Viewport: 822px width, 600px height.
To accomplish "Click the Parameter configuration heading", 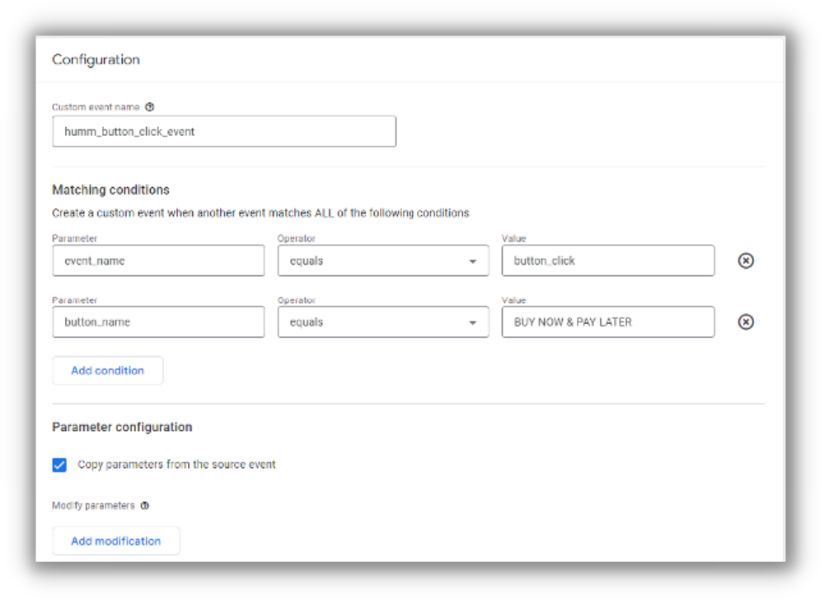I will (x=121, y=427).
